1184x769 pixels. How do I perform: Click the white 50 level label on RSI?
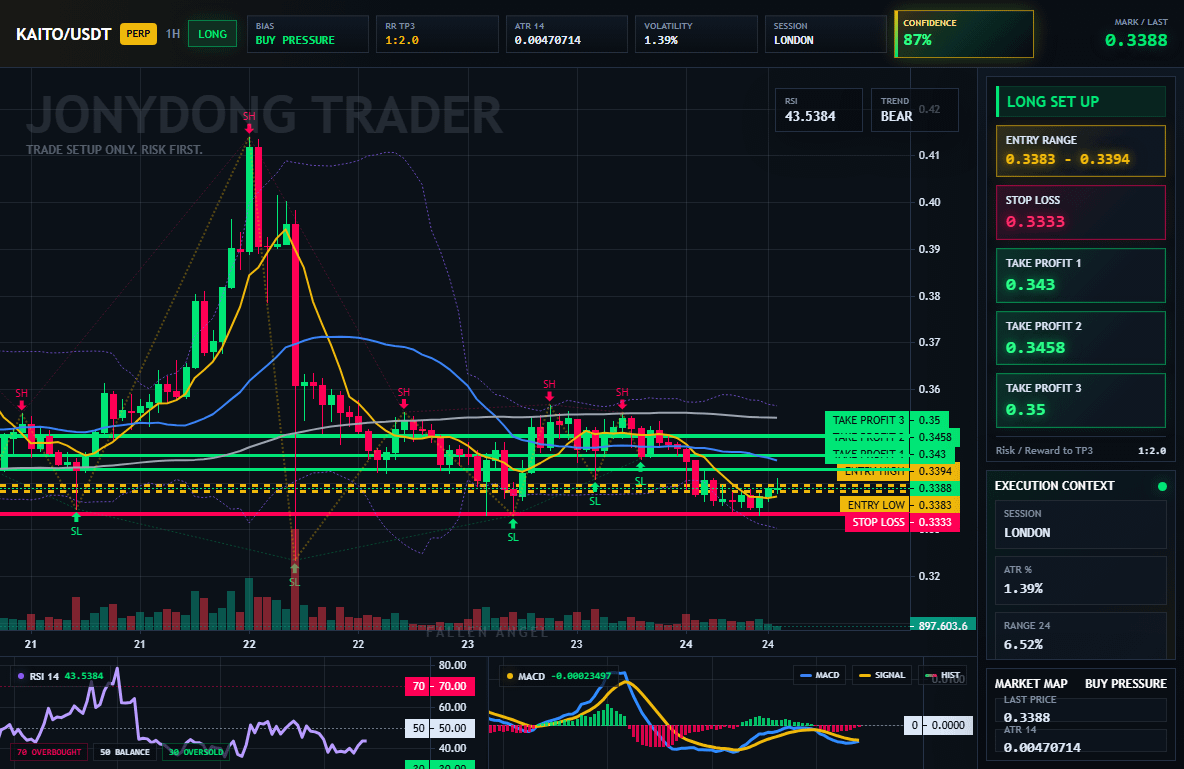[x=441, y=728]
